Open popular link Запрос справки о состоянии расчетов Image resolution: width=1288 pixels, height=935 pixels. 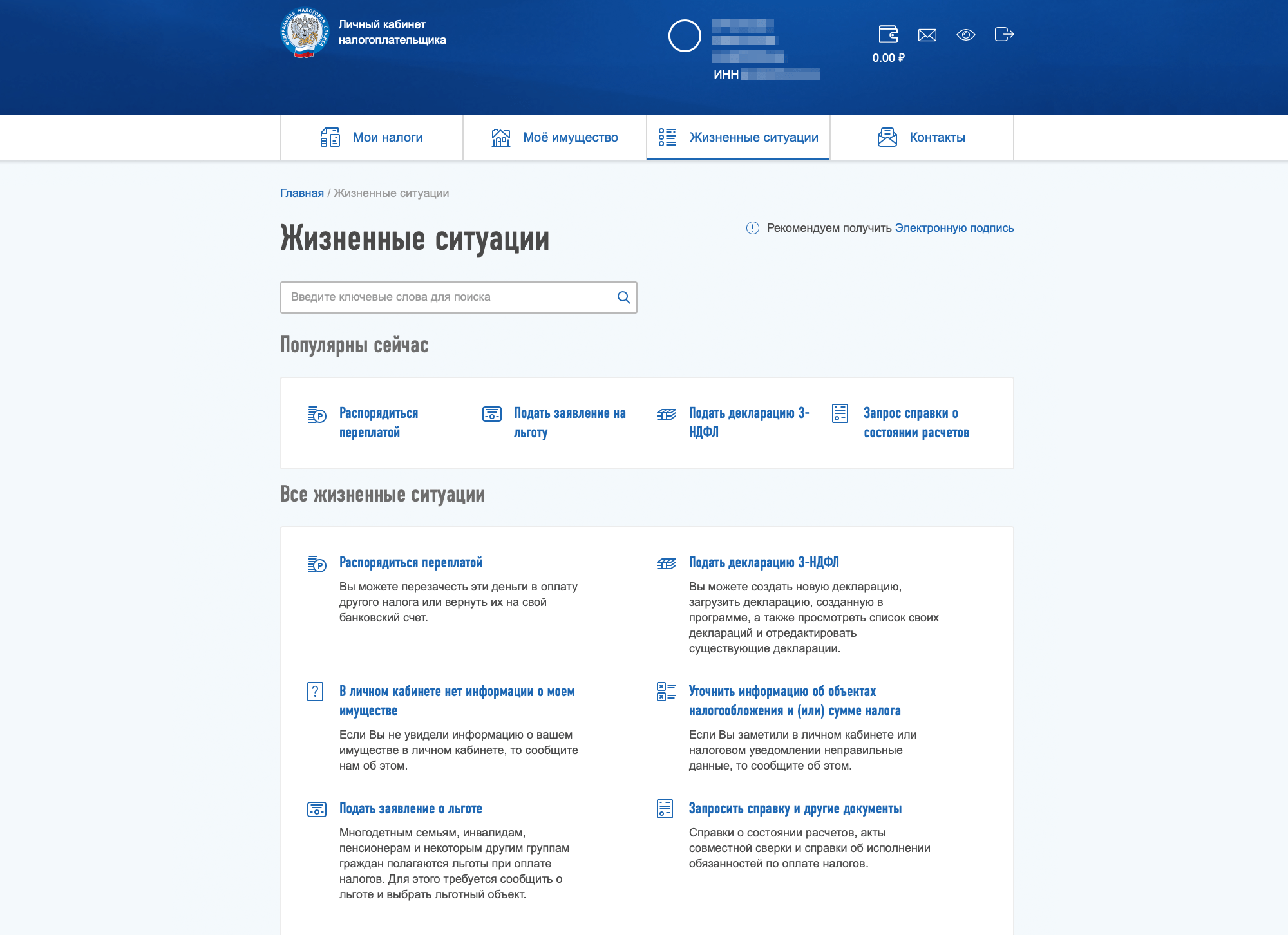tap(916, 422)
